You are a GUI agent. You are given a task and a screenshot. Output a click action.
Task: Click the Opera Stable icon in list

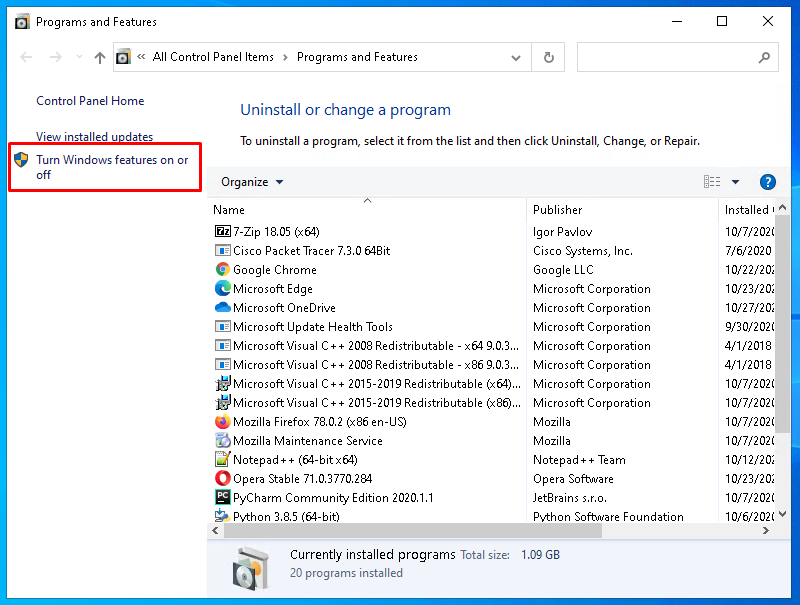click(222, 478)
